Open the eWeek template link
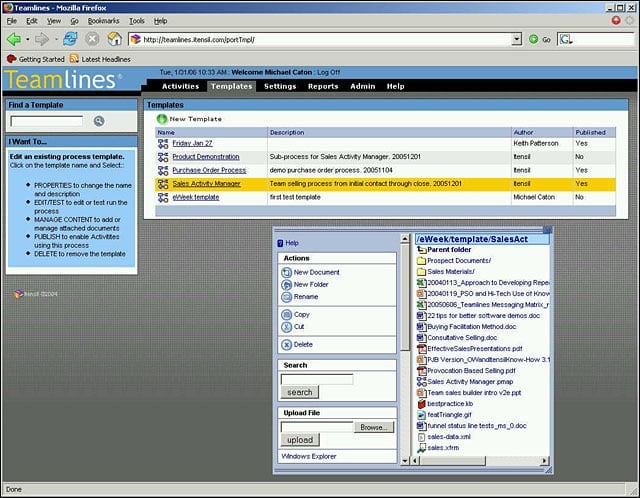640x498 pixels. click(x=196, y=197)
